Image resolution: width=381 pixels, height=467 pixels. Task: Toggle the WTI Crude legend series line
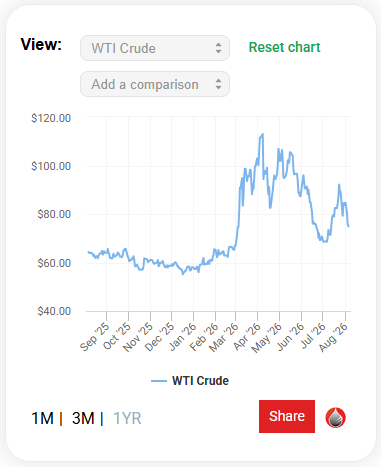[x=159, y=381]
